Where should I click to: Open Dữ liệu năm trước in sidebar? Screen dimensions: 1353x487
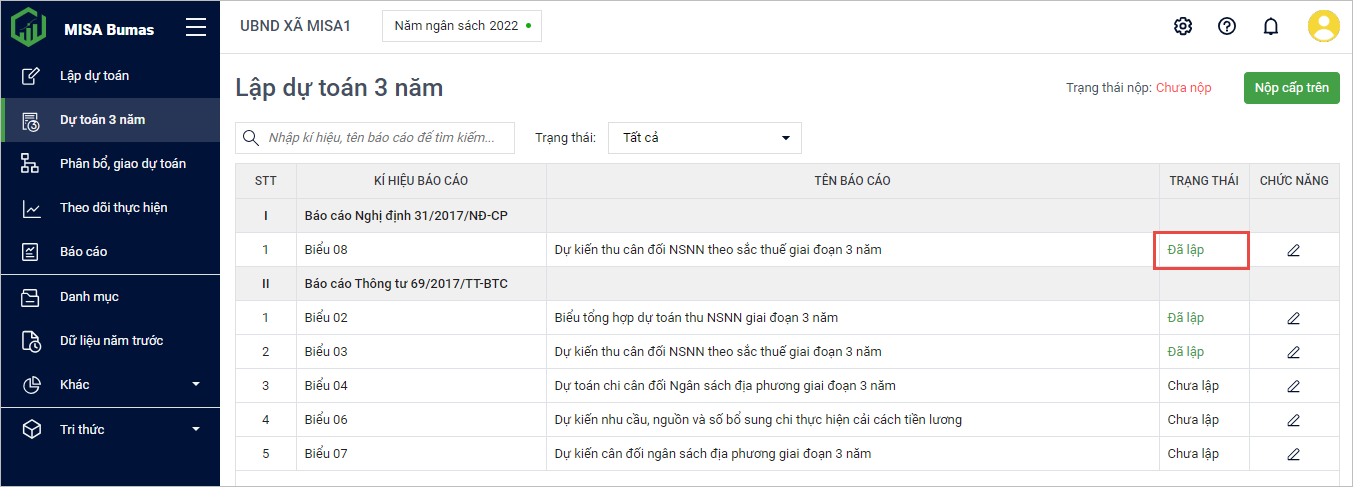click(x=111, y=341)
